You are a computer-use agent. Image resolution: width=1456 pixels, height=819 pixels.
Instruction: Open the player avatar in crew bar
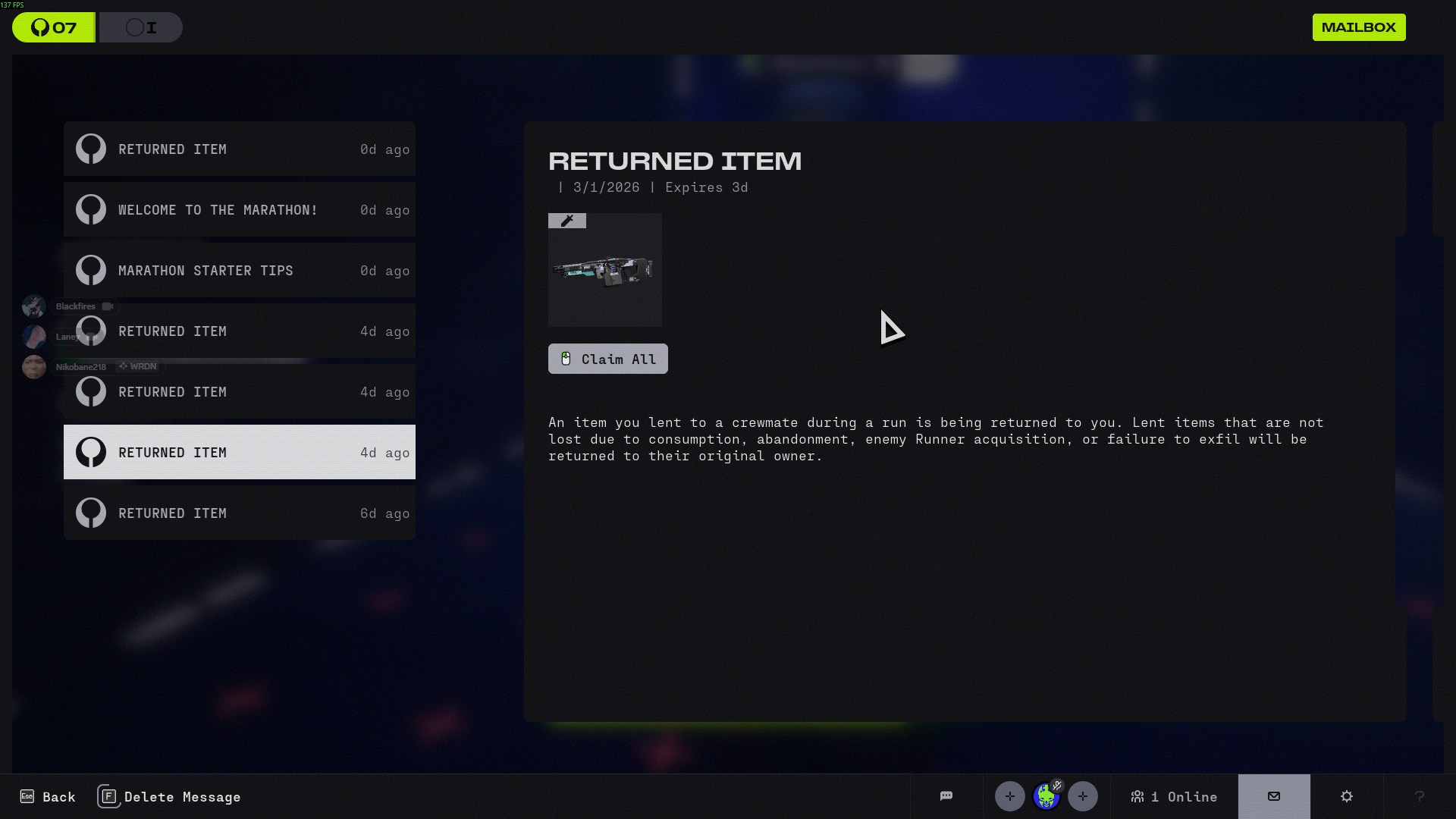[x=1046, y=796]
